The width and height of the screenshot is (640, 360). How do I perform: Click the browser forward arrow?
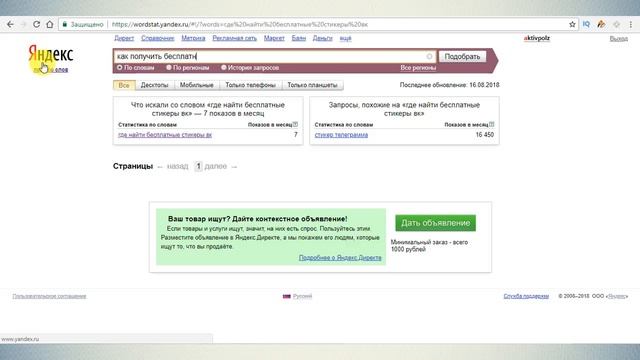(23, 24)
